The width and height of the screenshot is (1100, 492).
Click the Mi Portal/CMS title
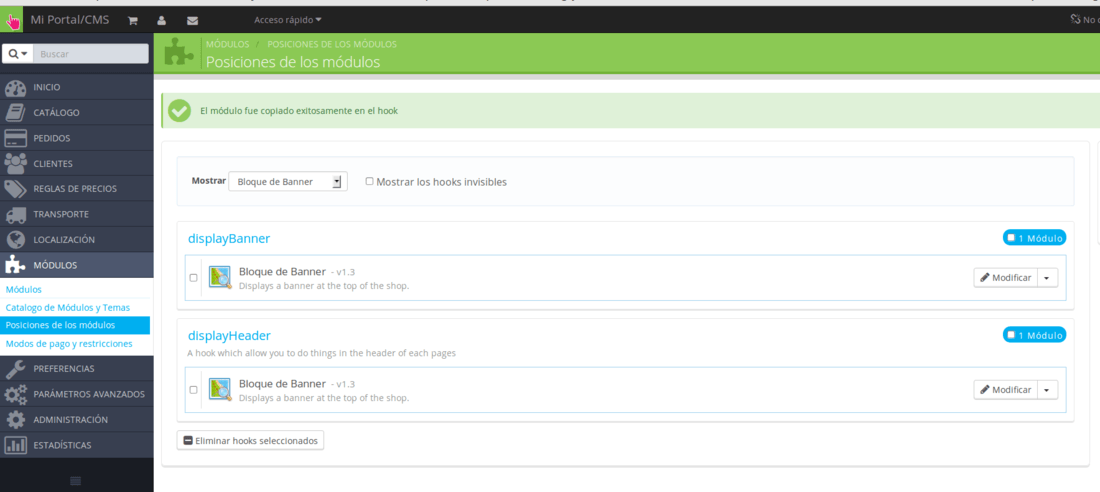coord(70,20)
